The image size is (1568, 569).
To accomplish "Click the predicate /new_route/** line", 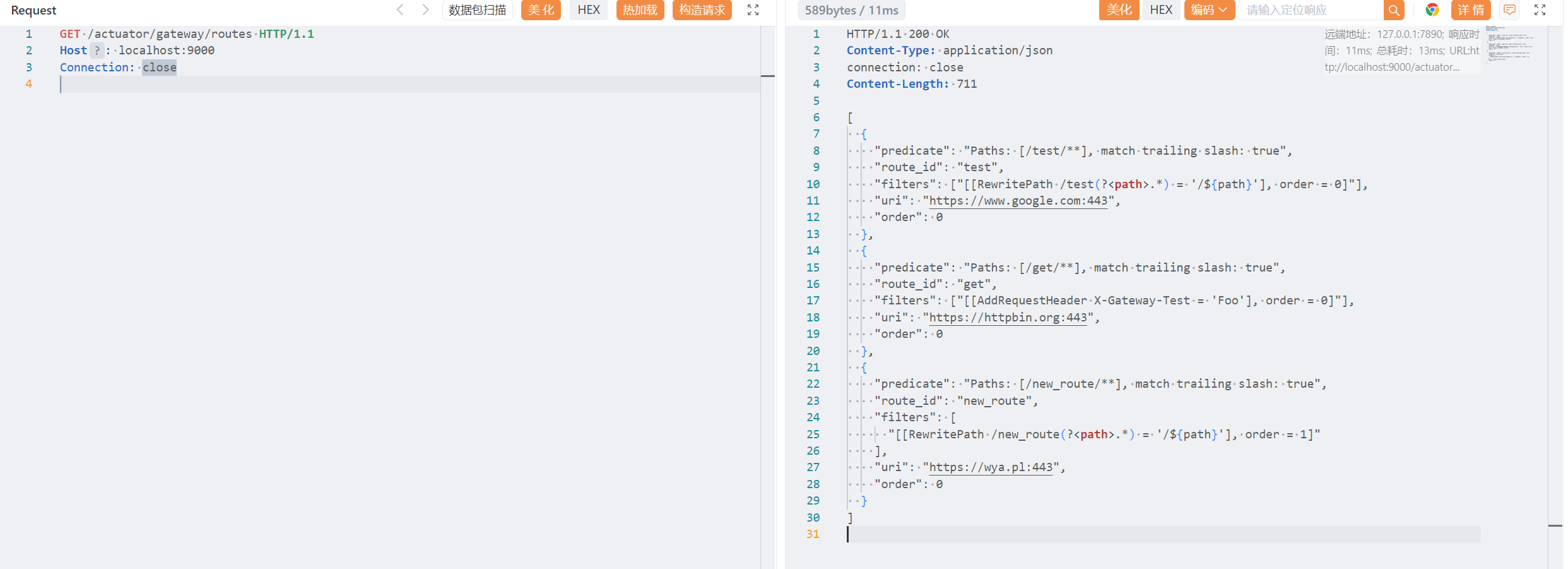I will click(x=1100, y=384).
